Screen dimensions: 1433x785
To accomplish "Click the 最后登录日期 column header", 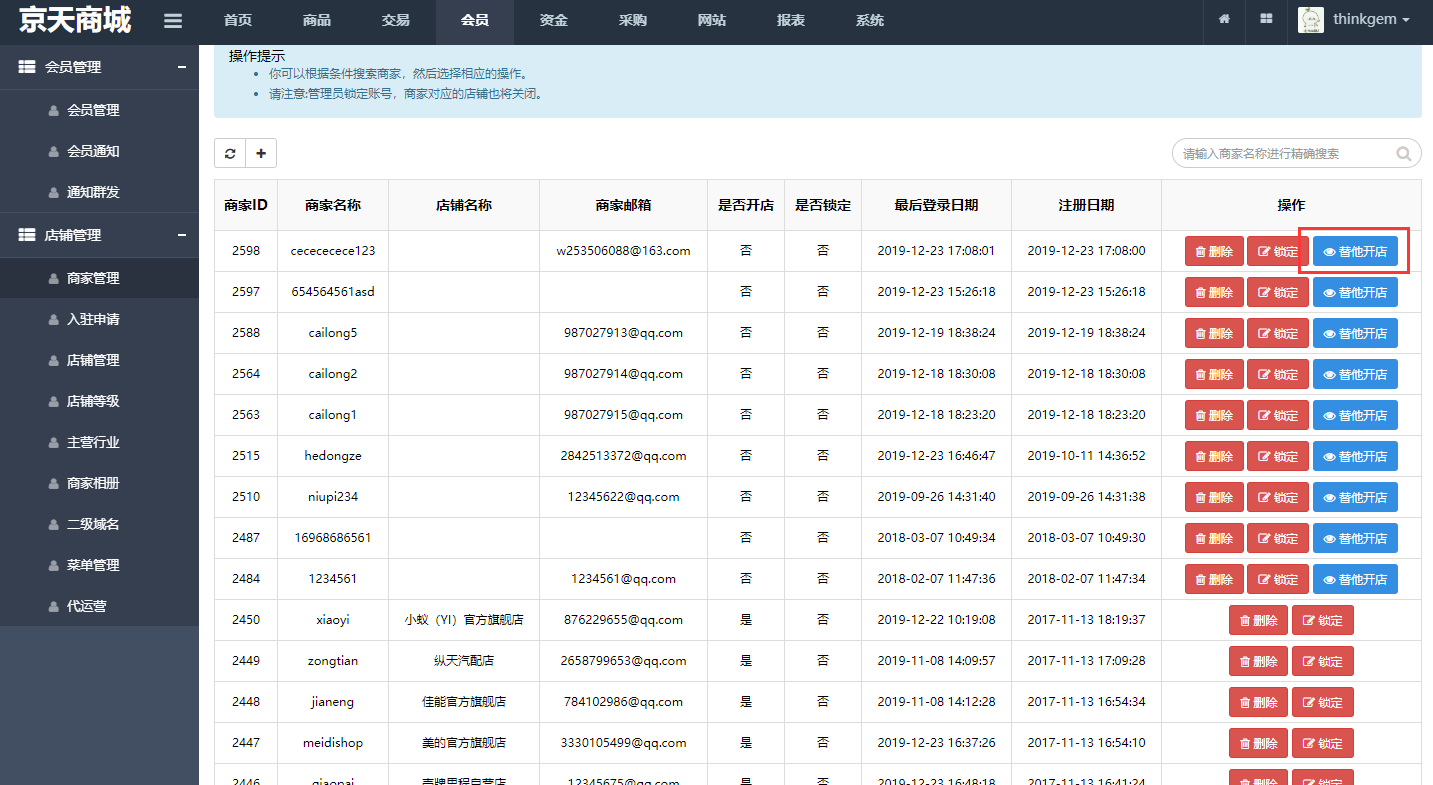I will tap(936, 205).
